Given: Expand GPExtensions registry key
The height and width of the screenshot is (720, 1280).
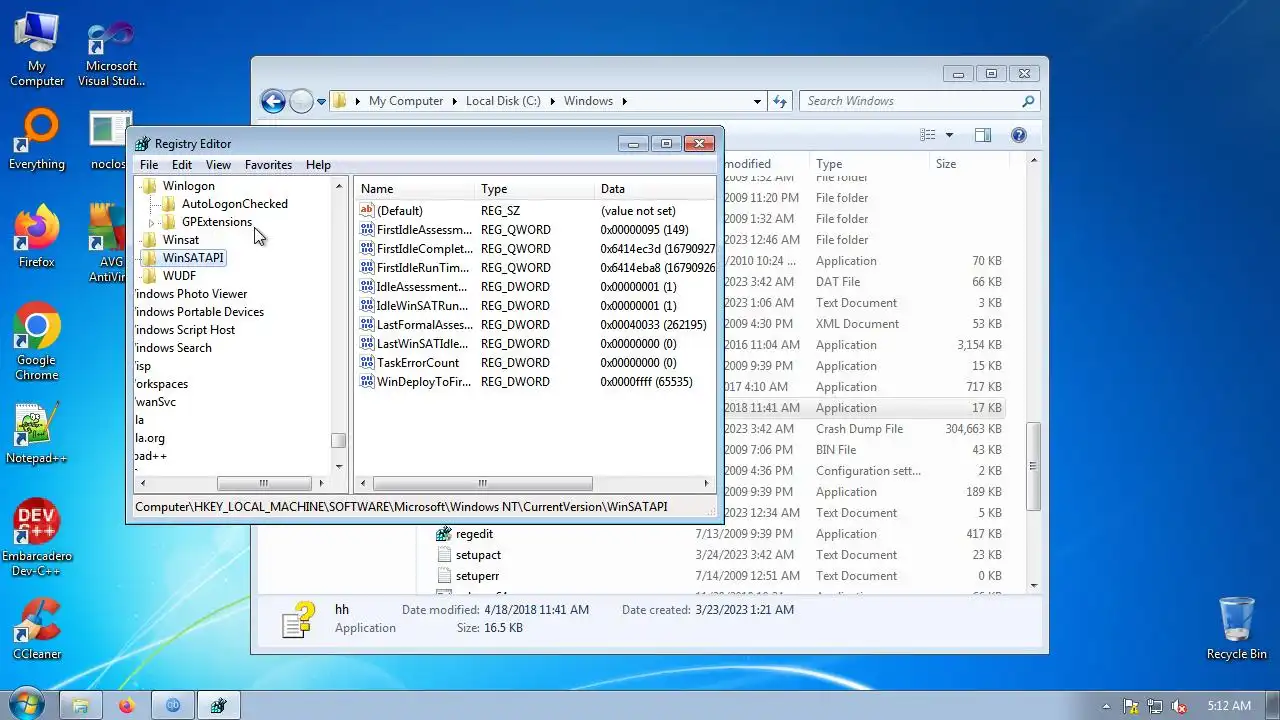Looking at the screenshot, I should (152, 222).
